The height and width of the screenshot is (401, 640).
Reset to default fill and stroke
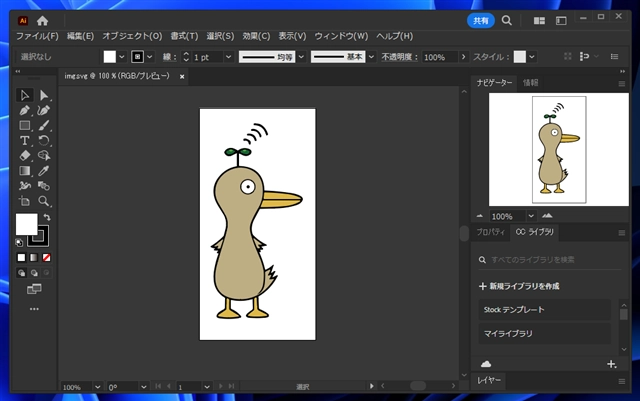(x=20, y=242)
